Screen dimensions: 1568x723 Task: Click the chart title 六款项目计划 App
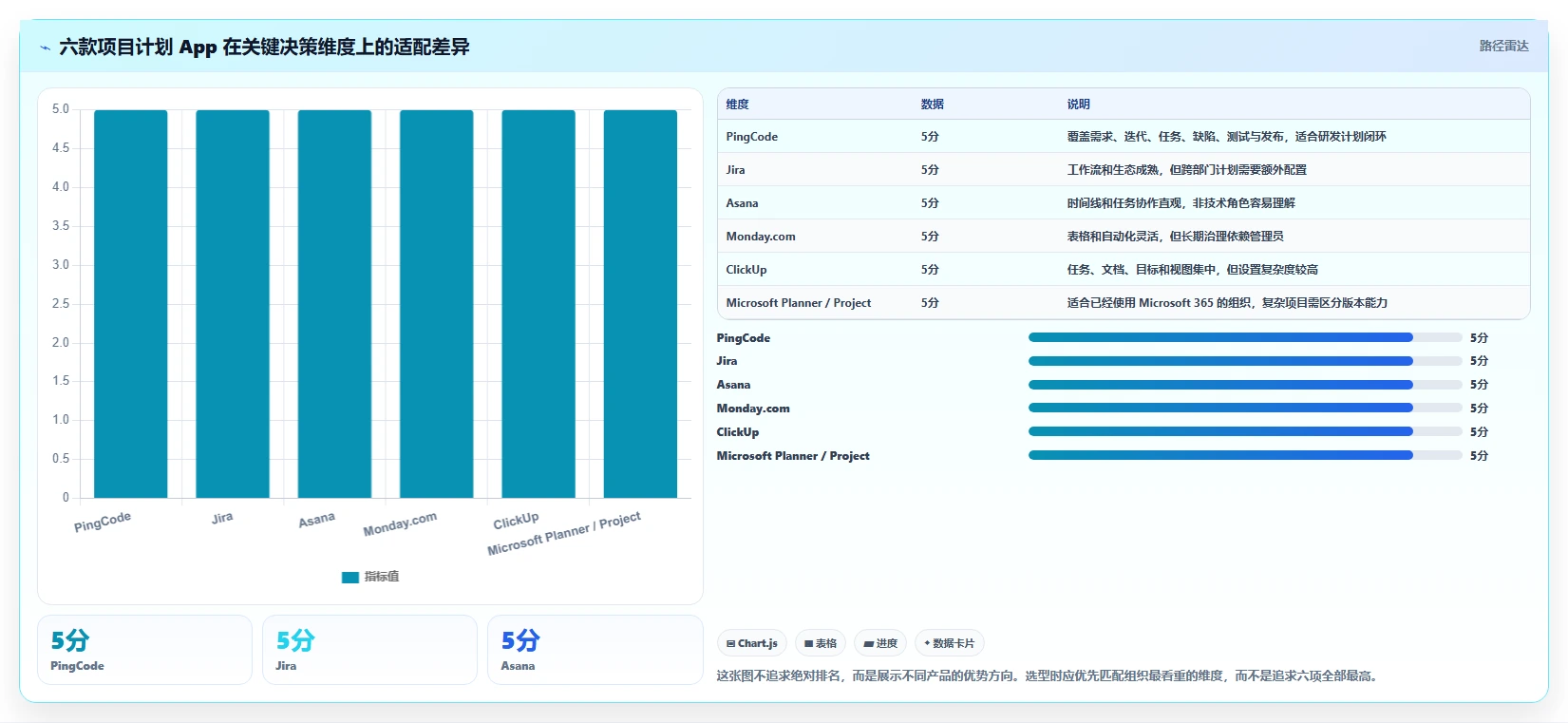[x=264, y=48]
